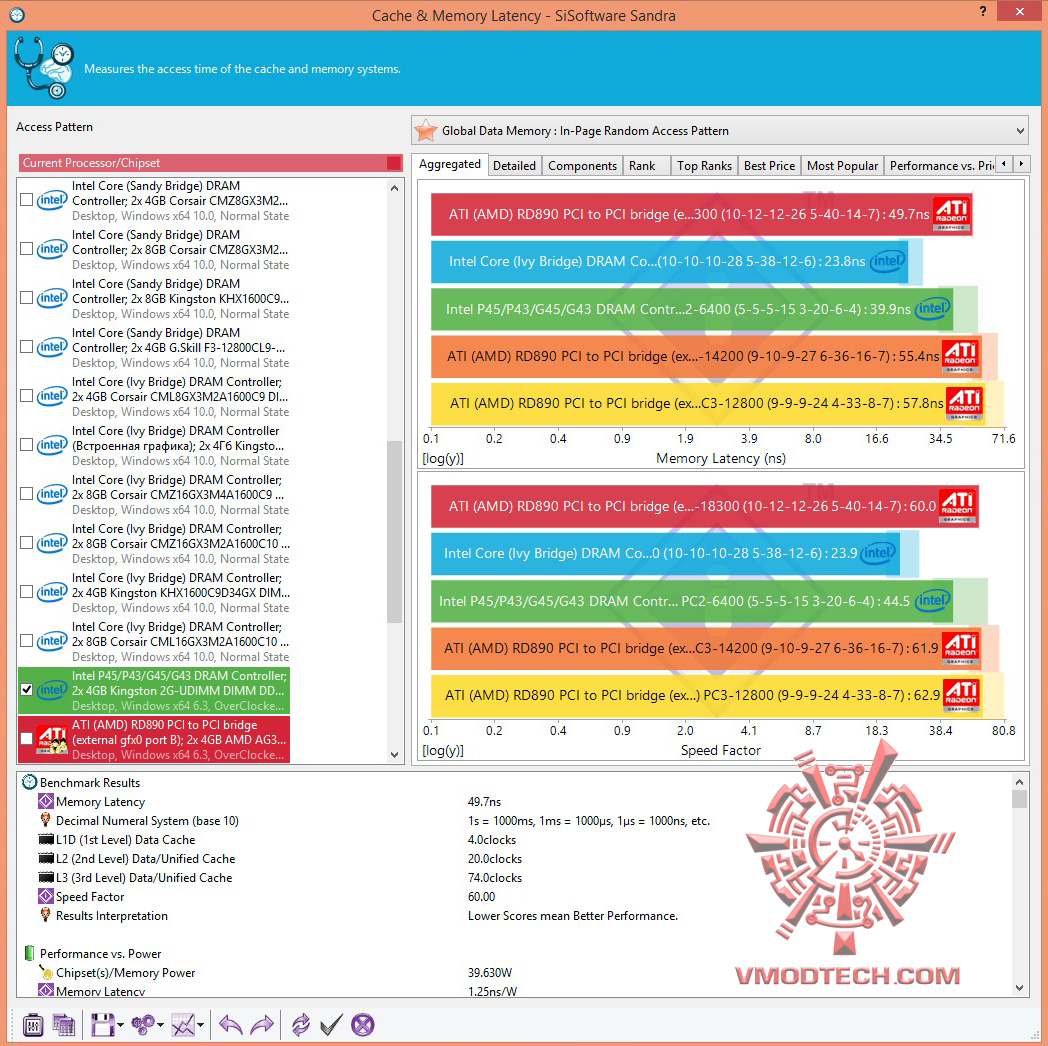Click the Help question mark icon
Image resolution: width=1048 pixels, height=1046 pixels.
click(982, 11)
